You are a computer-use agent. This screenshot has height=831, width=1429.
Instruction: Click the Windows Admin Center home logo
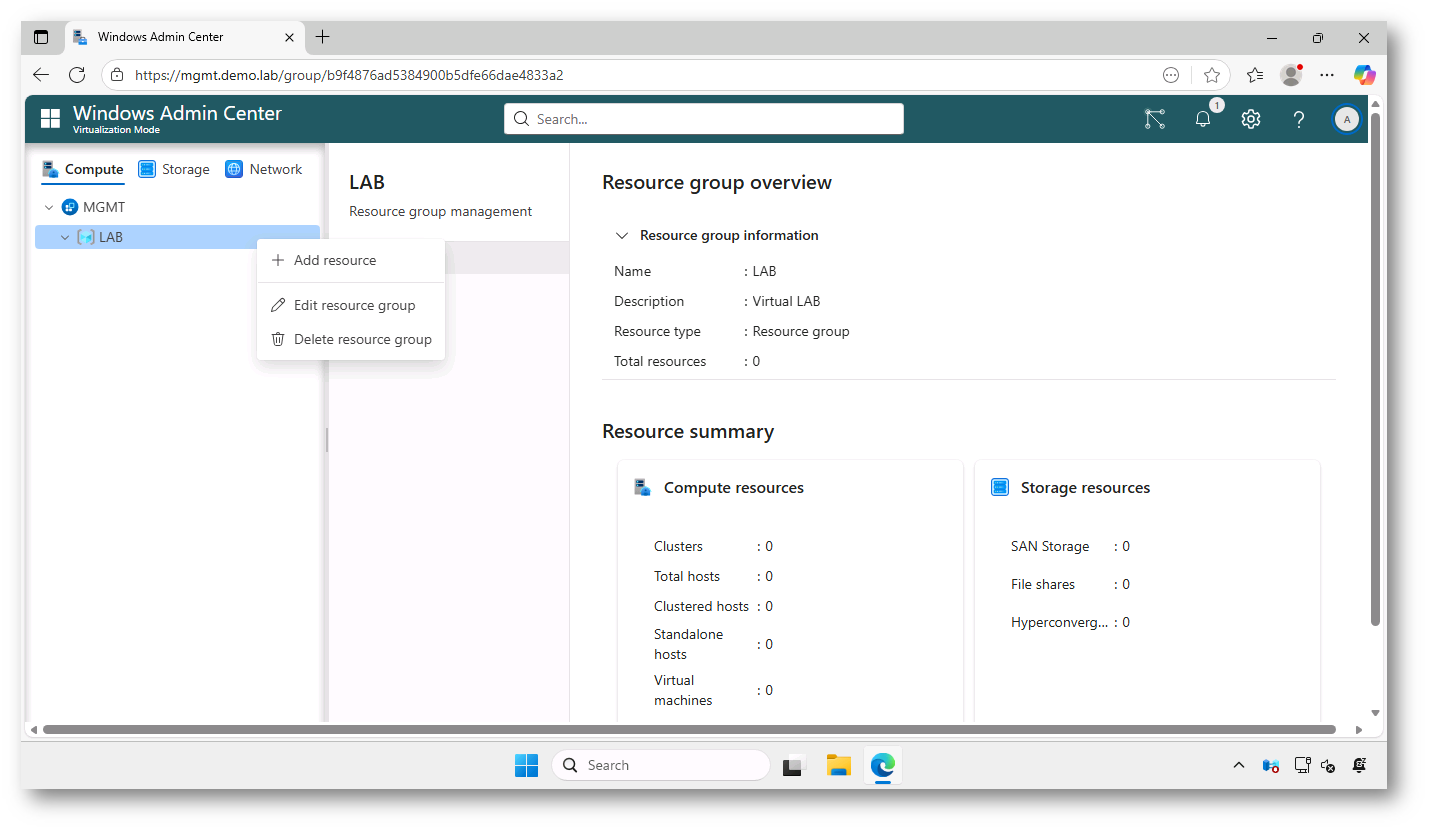[x=50, y=118]
